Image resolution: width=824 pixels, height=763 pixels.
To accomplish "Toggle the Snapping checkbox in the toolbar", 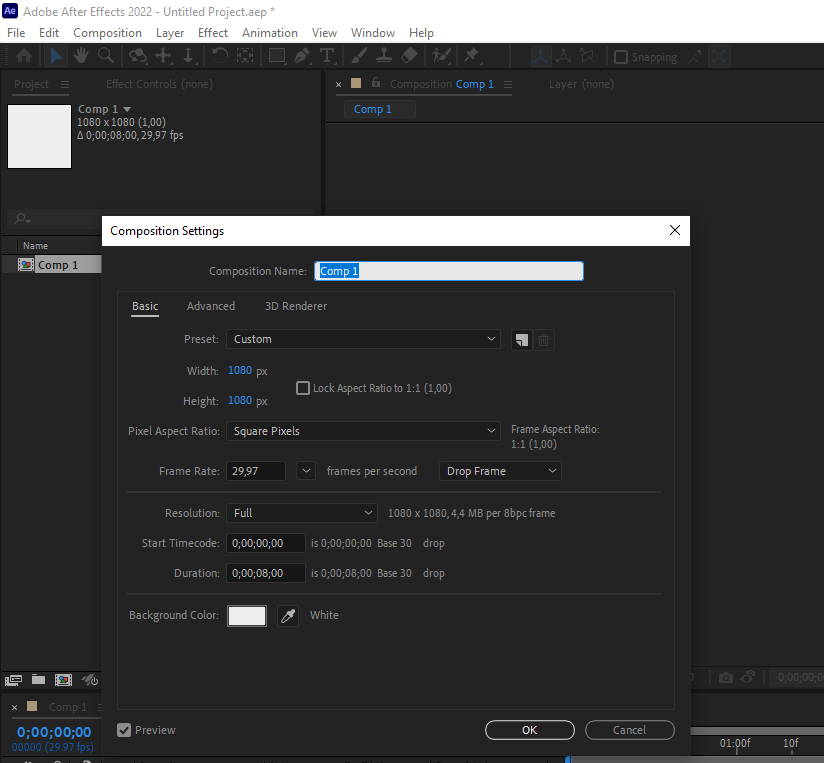I will (x=621, y=57).
